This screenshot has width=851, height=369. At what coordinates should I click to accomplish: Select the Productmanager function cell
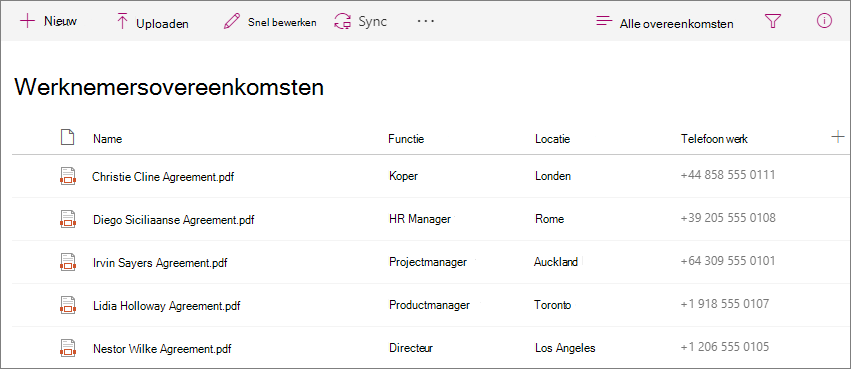point(429,305)
